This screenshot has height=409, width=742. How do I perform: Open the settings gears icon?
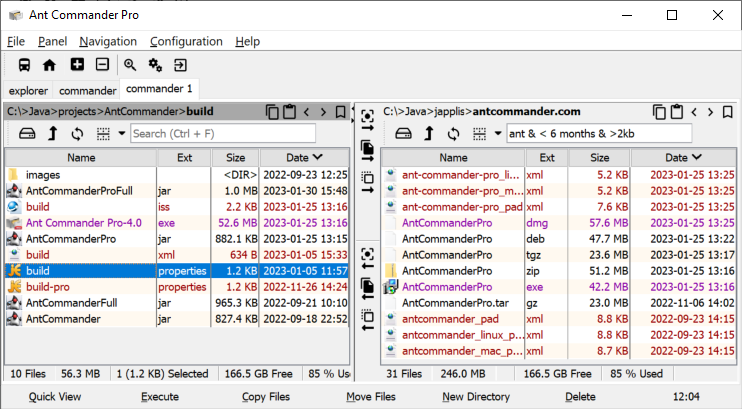pyautogui.click(x=155, y=65)
